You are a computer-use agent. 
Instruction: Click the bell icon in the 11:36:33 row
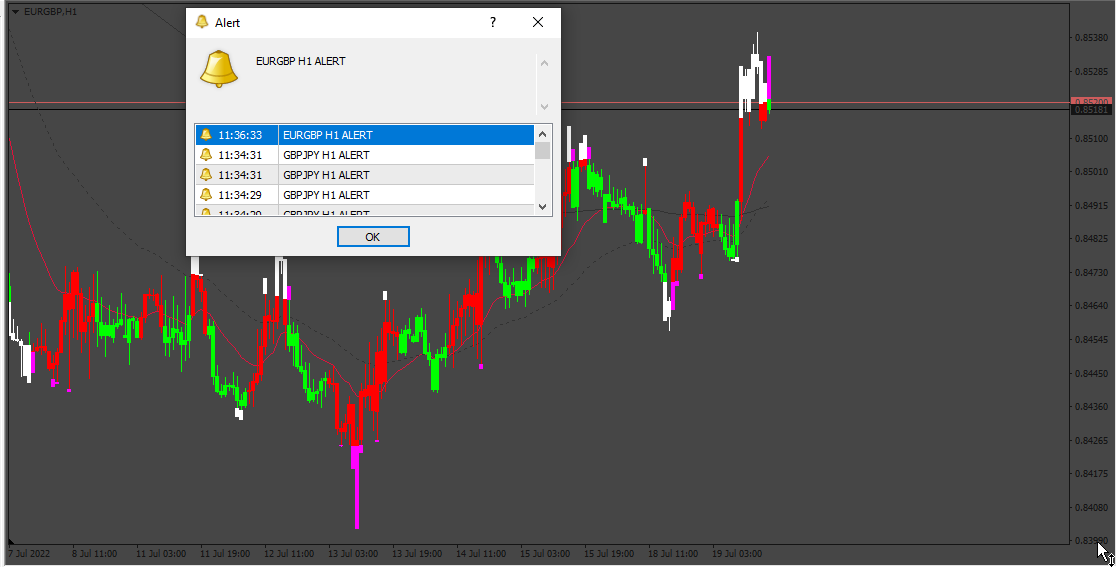[206, 135]
